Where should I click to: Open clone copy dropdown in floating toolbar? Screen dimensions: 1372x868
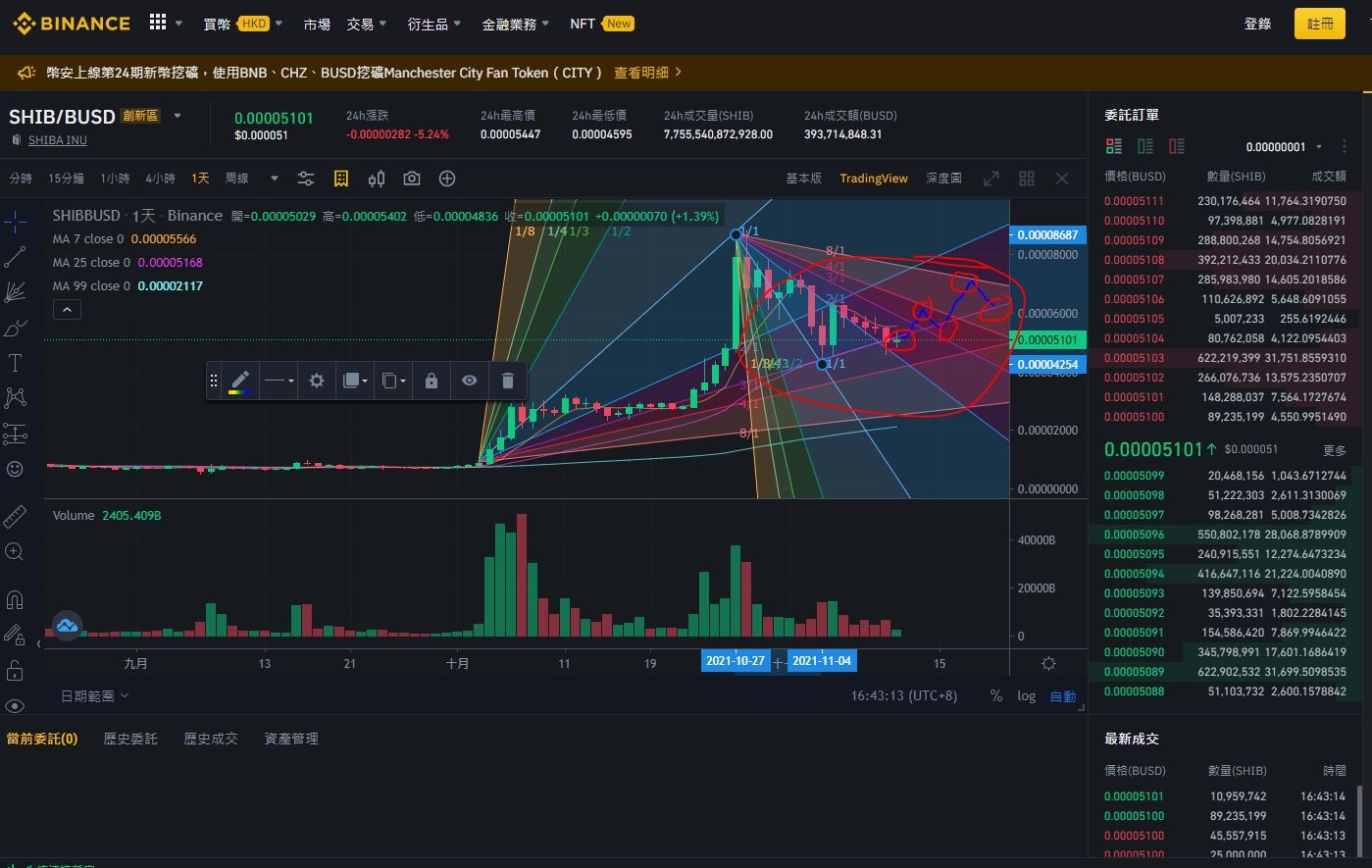(393, 381)
